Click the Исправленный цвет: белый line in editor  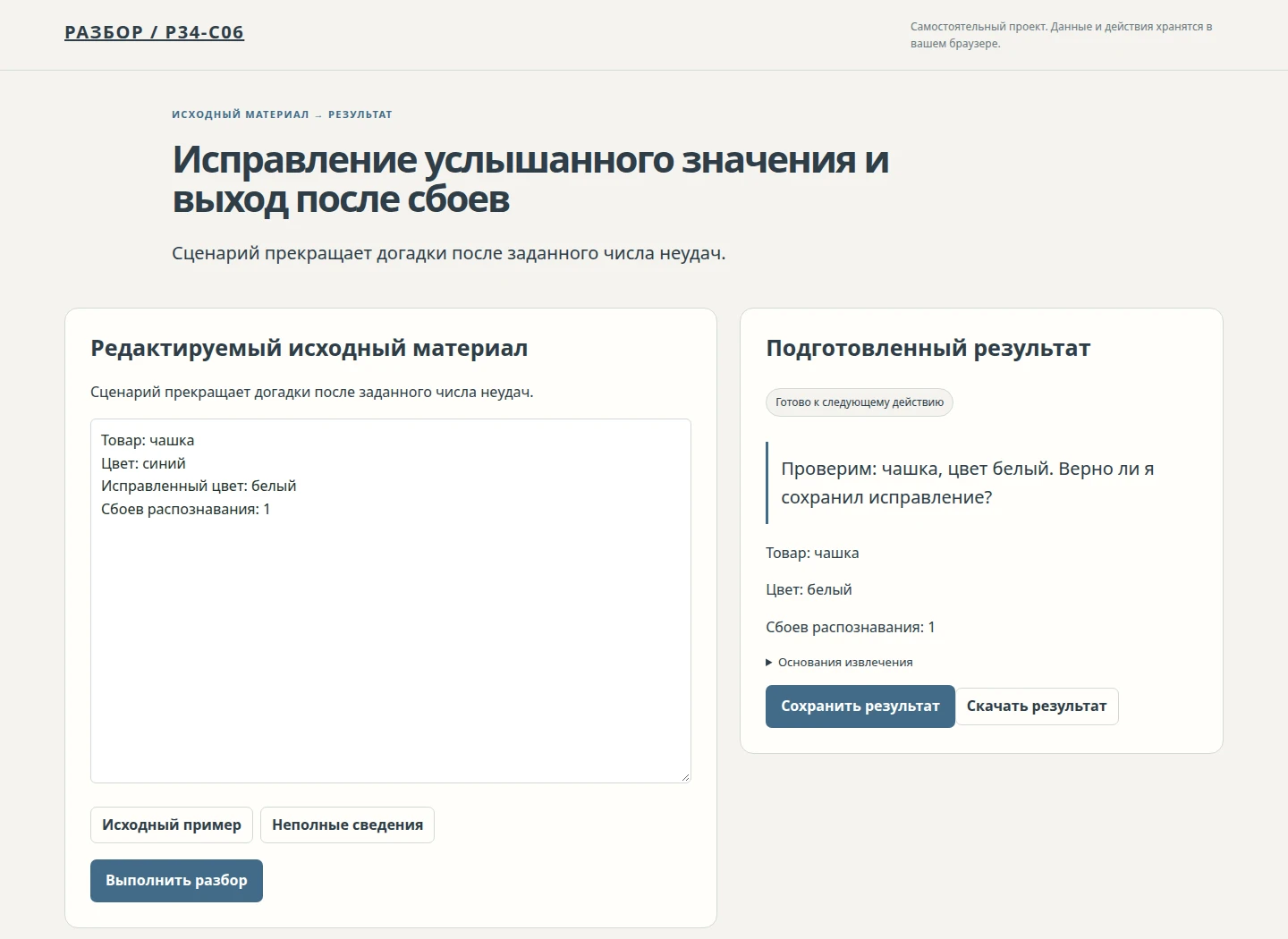click(199, 486)
